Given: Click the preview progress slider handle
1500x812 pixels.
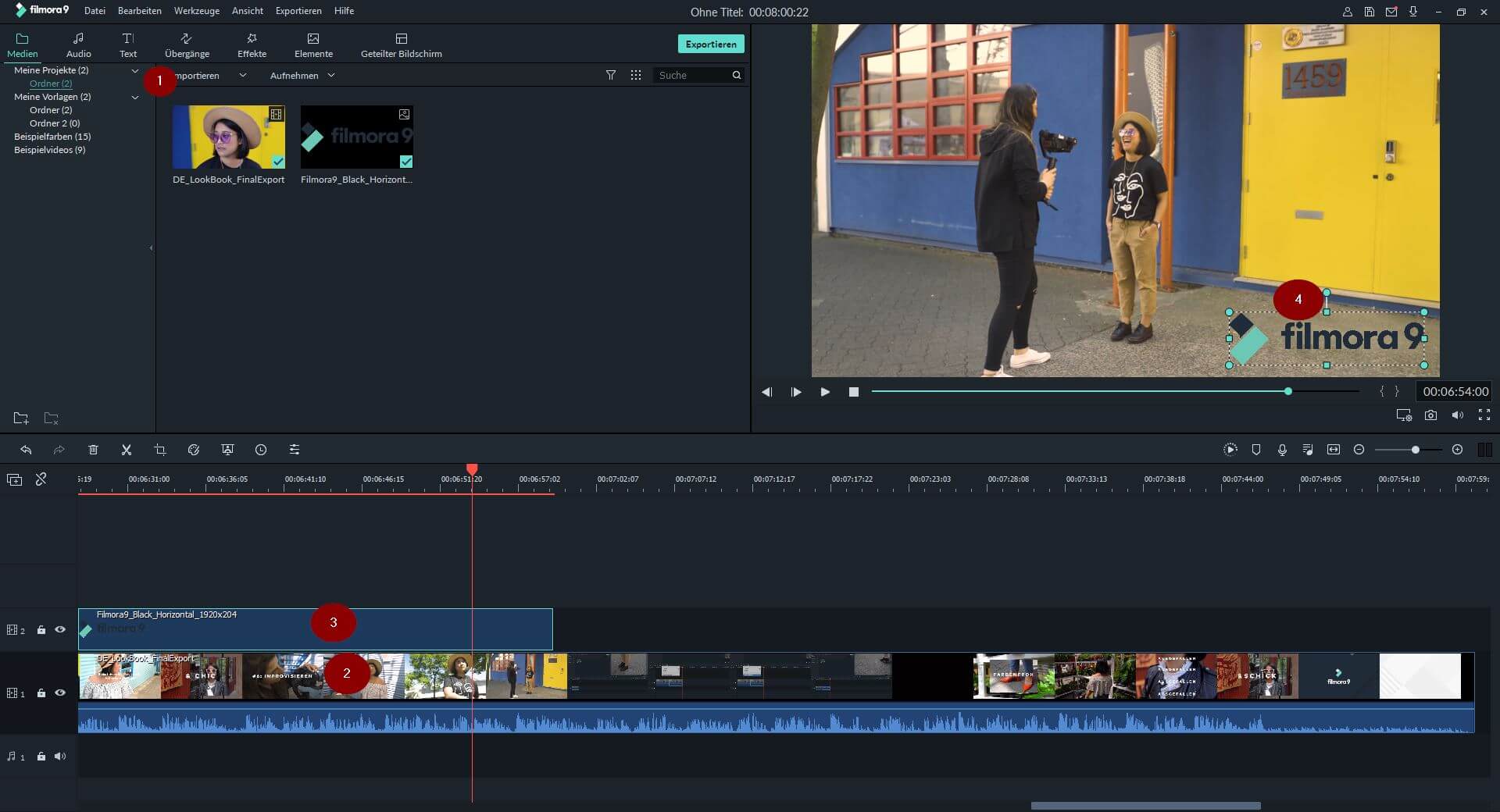Looking at the screenshot, I should pos(1288,391).
